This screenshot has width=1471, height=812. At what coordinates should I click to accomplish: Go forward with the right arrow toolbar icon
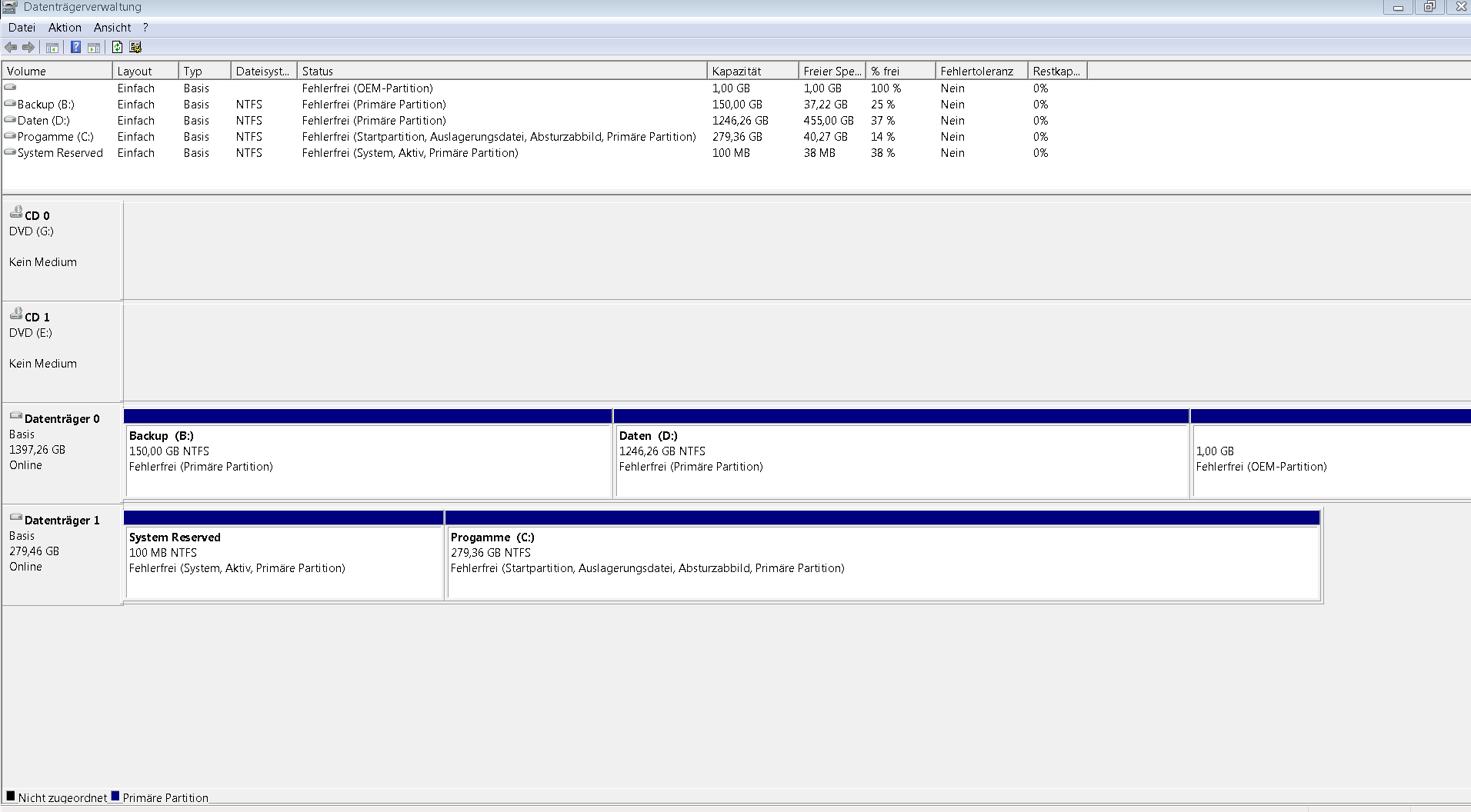click(28, 47)
